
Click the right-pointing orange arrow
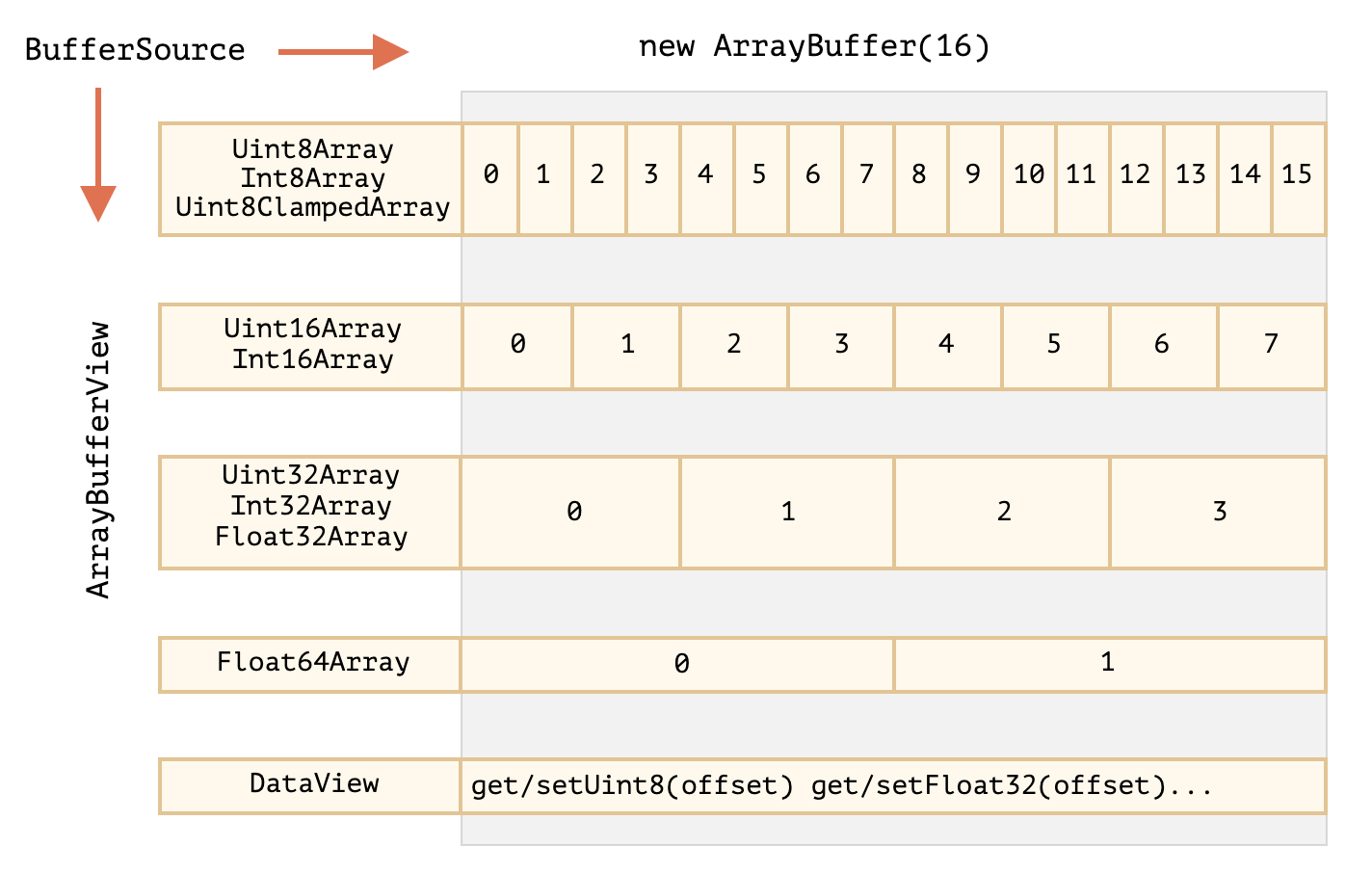tap(343, 52)
